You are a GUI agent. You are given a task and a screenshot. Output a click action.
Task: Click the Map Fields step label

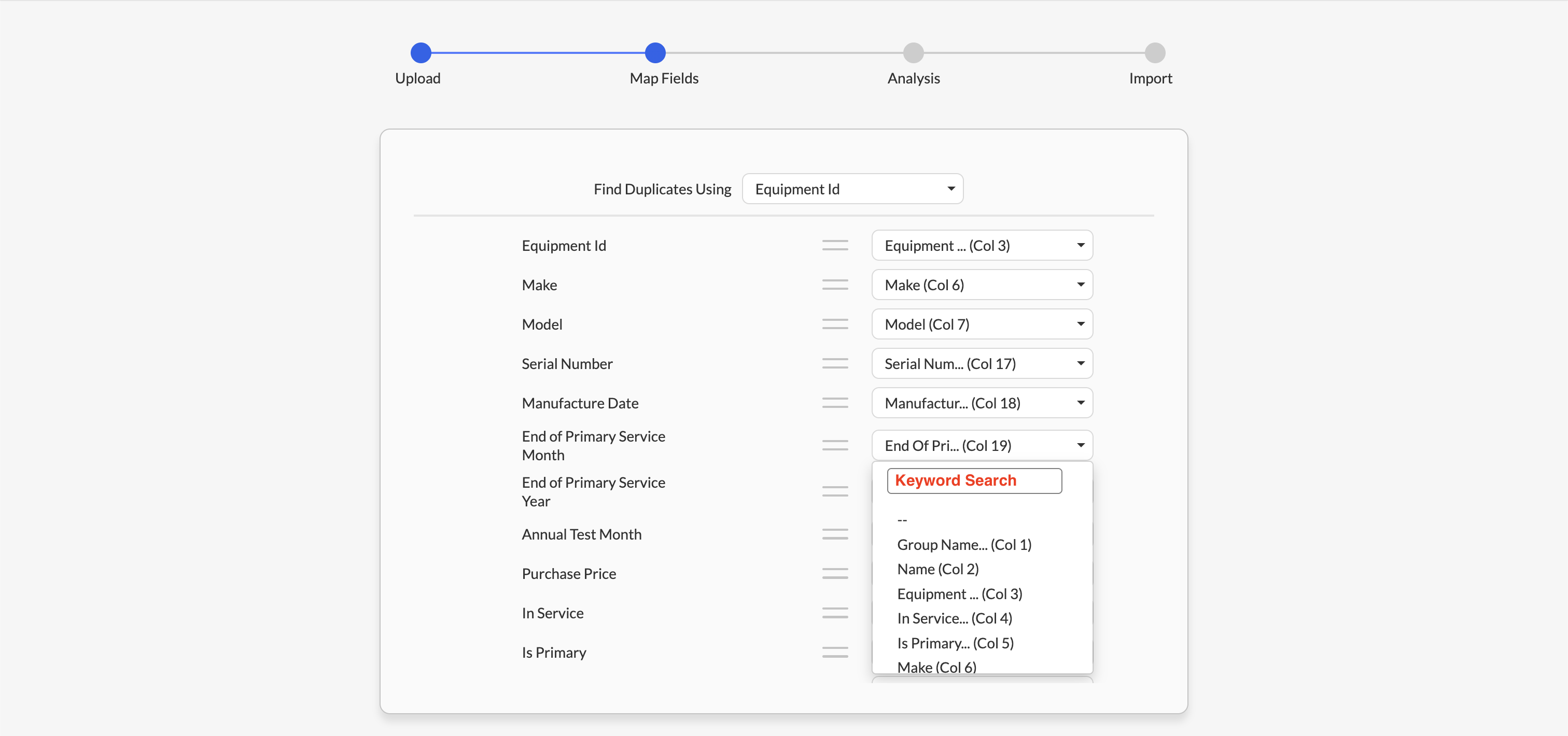(x=664, y=78)
